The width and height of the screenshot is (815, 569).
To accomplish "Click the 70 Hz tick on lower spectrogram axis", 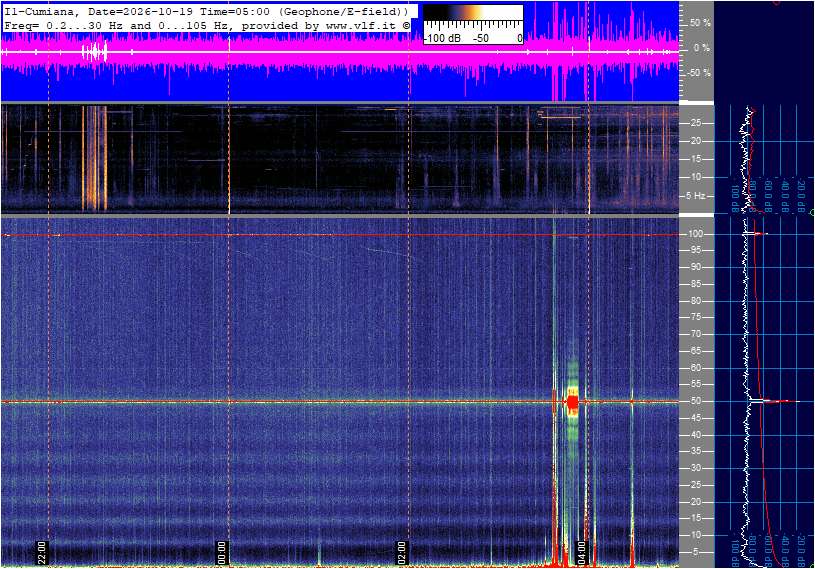I will click(695, 334).
